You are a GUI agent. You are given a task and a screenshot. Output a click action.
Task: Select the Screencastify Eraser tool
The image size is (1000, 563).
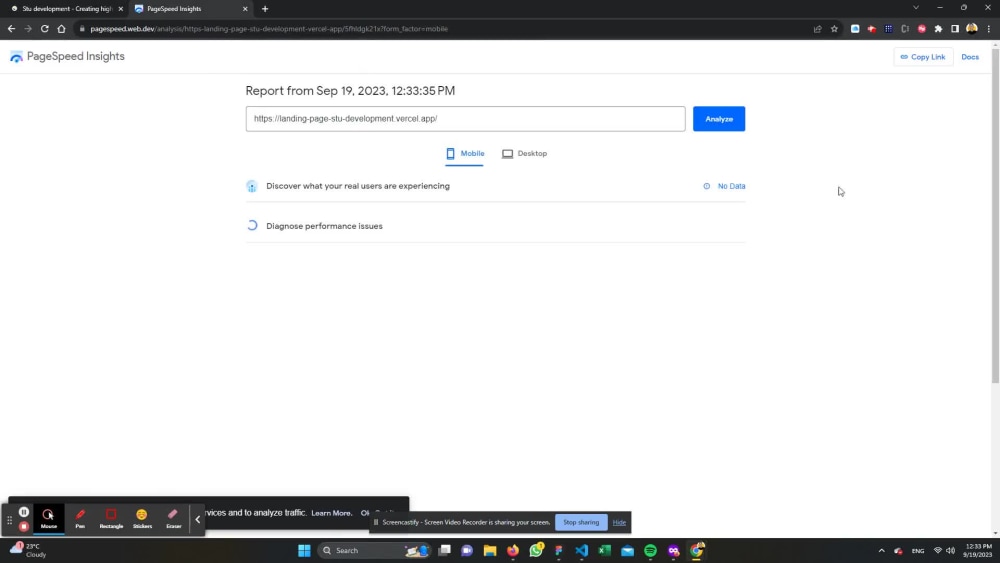173,519
